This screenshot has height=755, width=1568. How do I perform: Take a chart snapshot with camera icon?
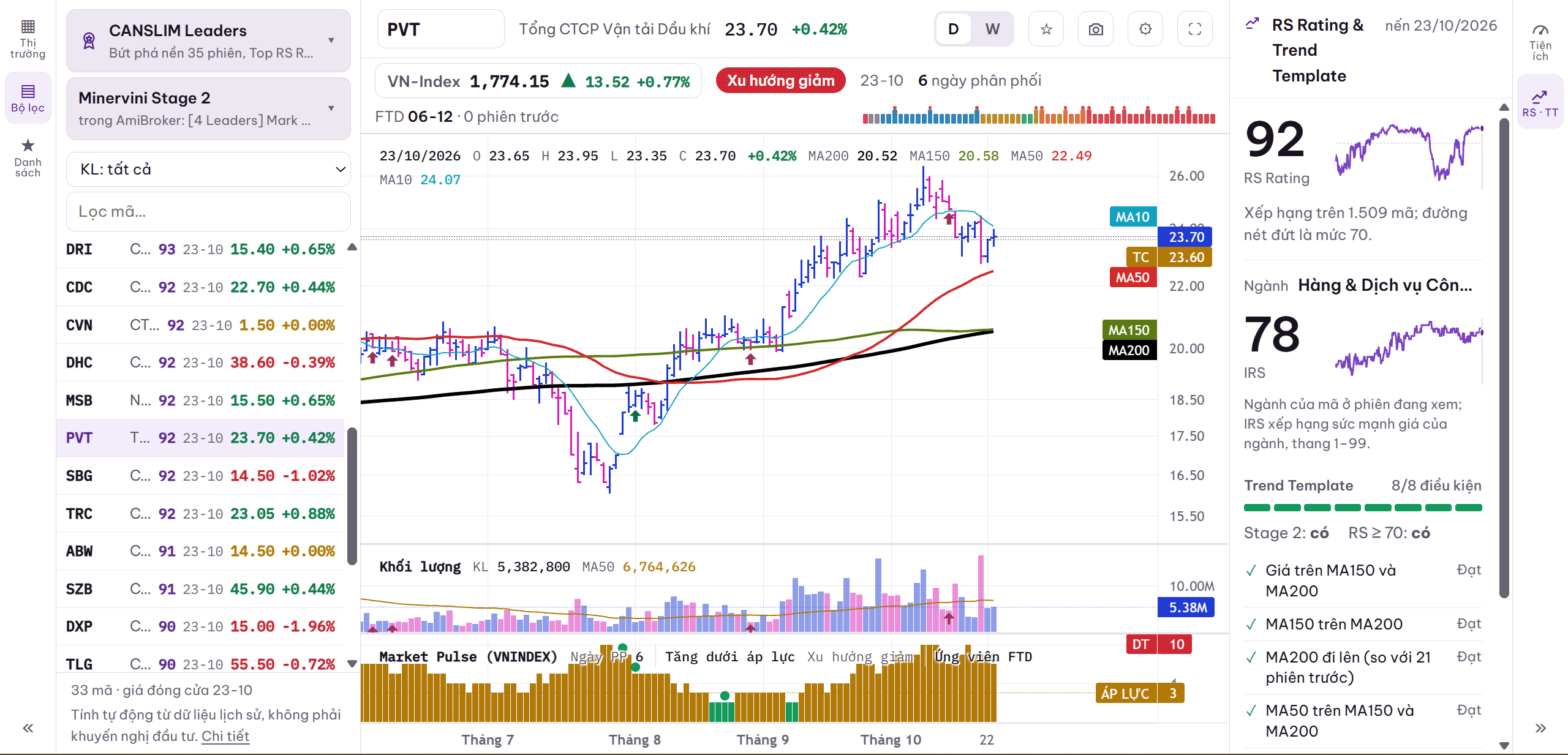pos(1096,29)
